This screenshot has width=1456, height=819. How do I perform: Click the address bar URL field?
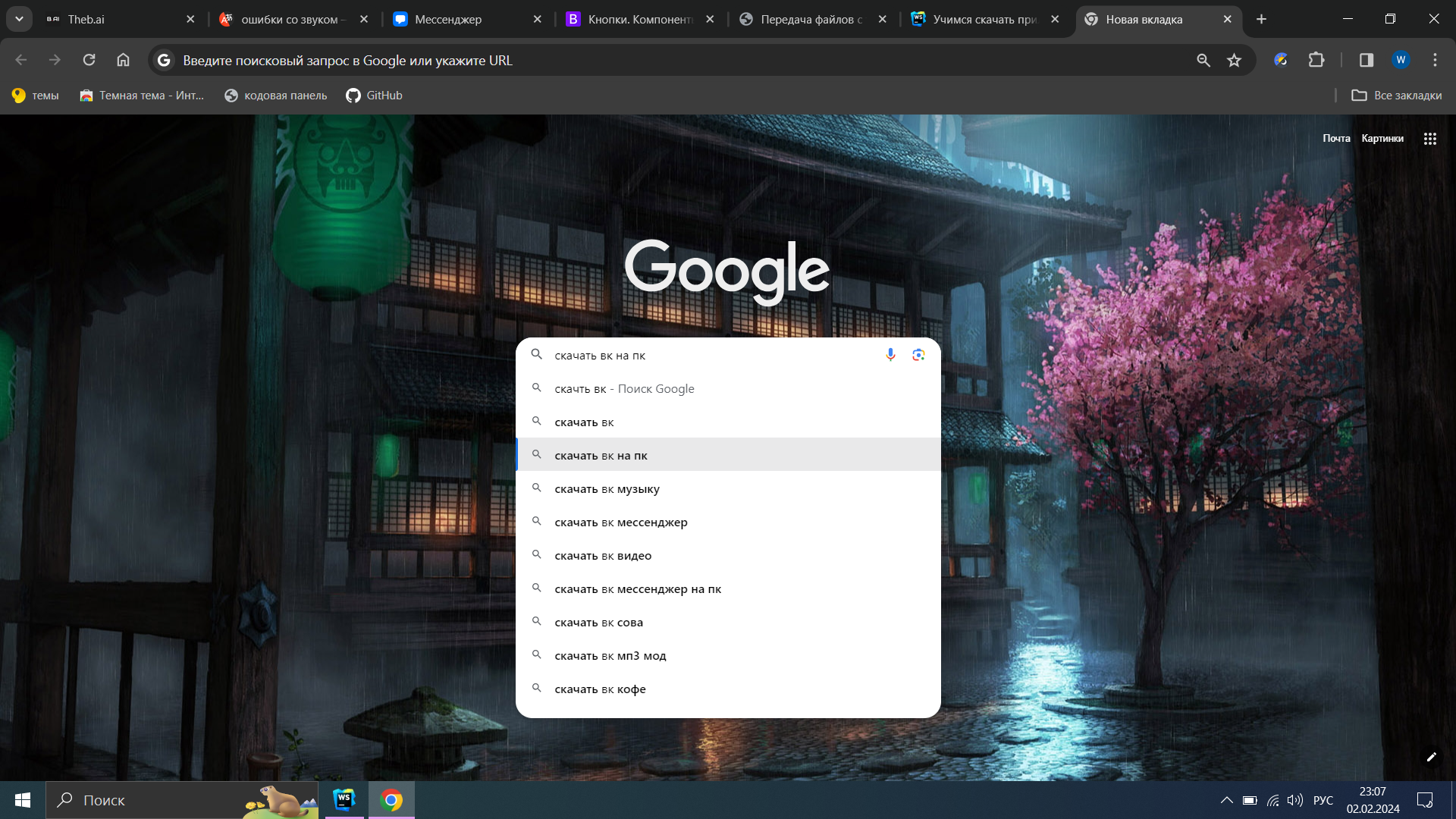tap(682, 61)
